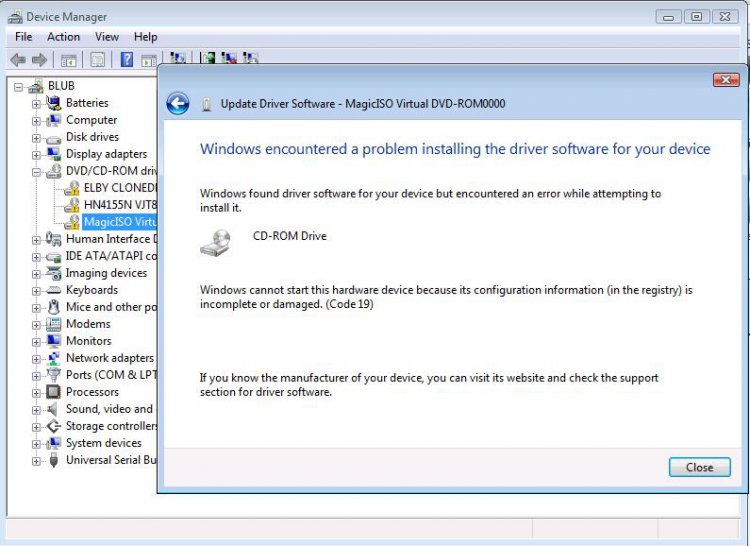Expand the Keyboards category
Viewport: 750px width, 546px height.
(x=36, y=291)
